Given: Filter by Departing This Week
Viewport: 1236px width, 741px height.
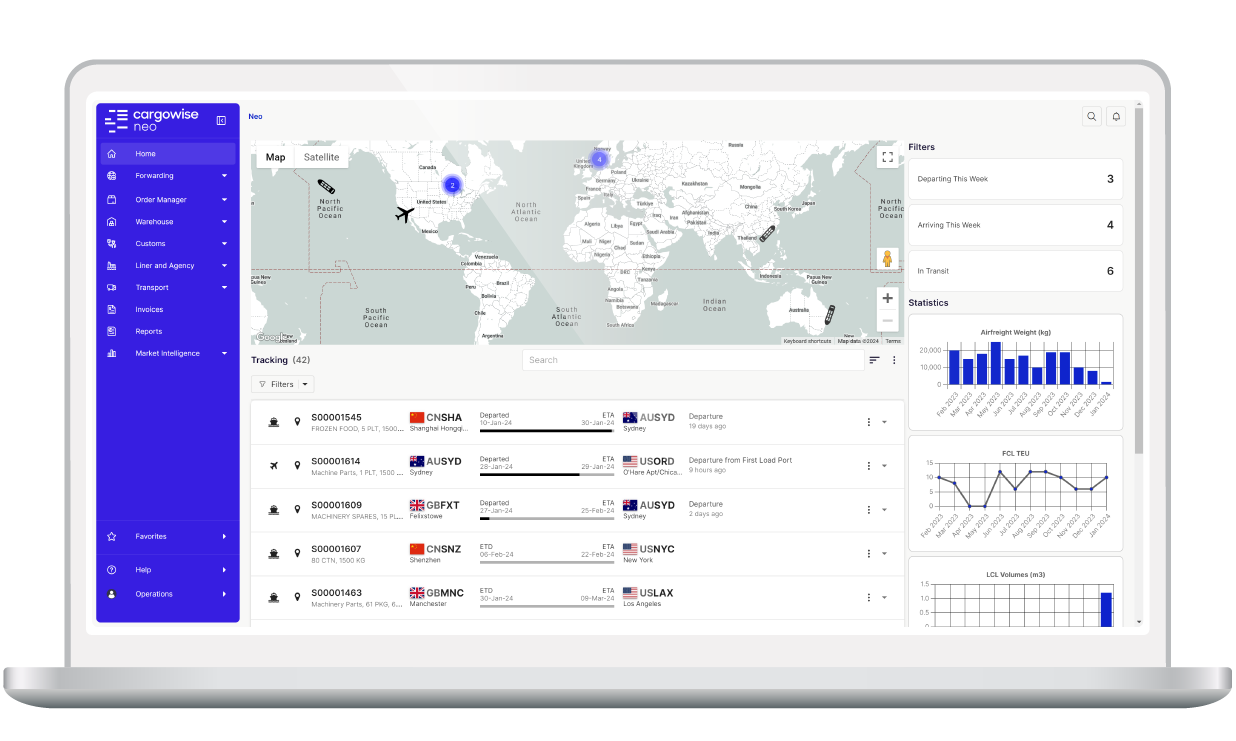Looking at the screenshot, I should click(x=1015, y=179).
